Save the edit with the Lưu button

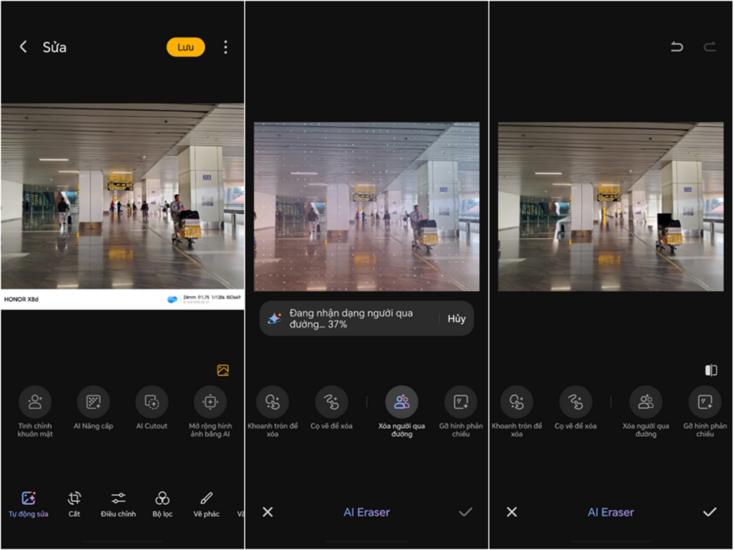pos(185,47)
